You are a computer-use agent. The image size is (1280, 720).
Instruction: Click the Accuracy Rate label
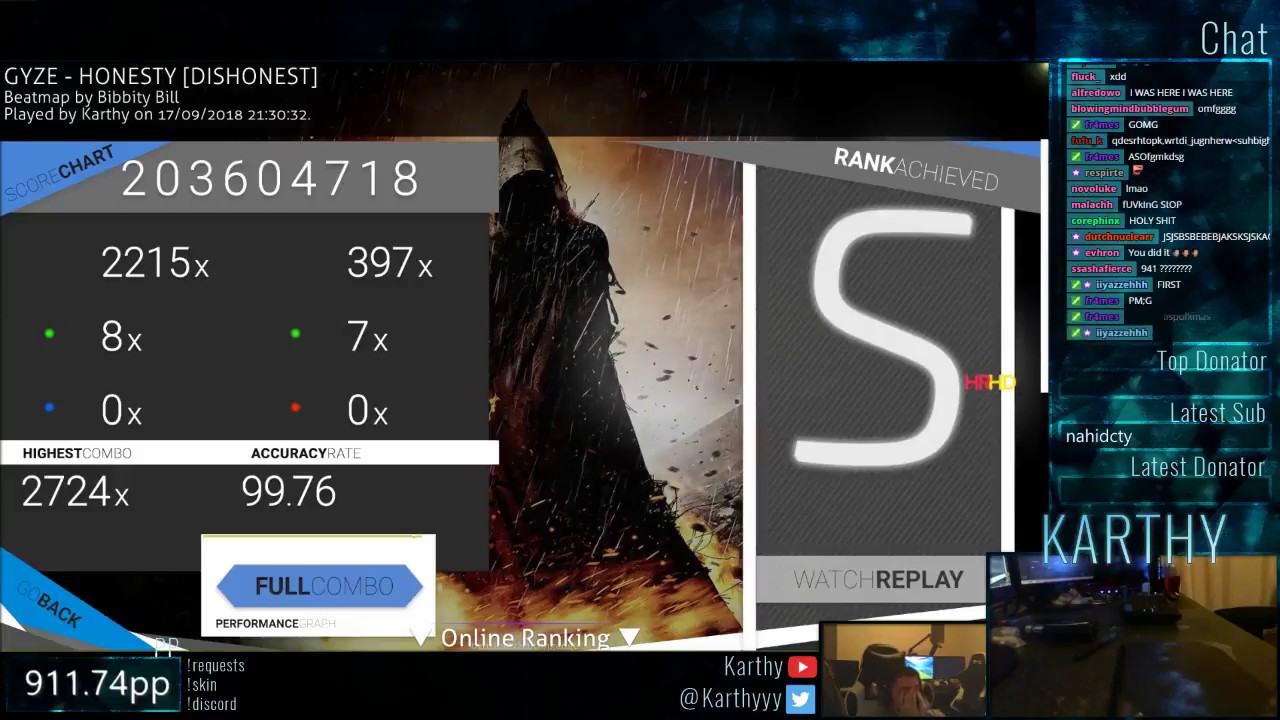306,453
